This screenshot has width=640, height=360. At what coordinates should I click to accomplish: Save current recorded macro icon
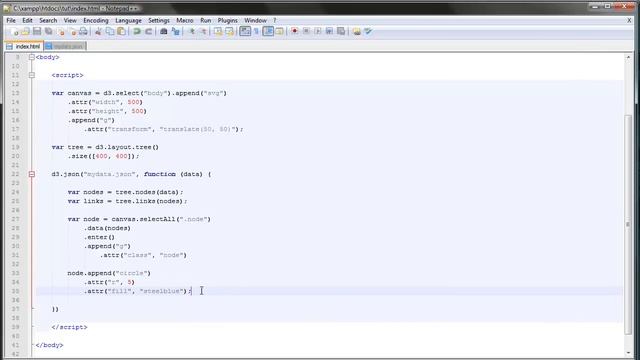coord(341,31)
